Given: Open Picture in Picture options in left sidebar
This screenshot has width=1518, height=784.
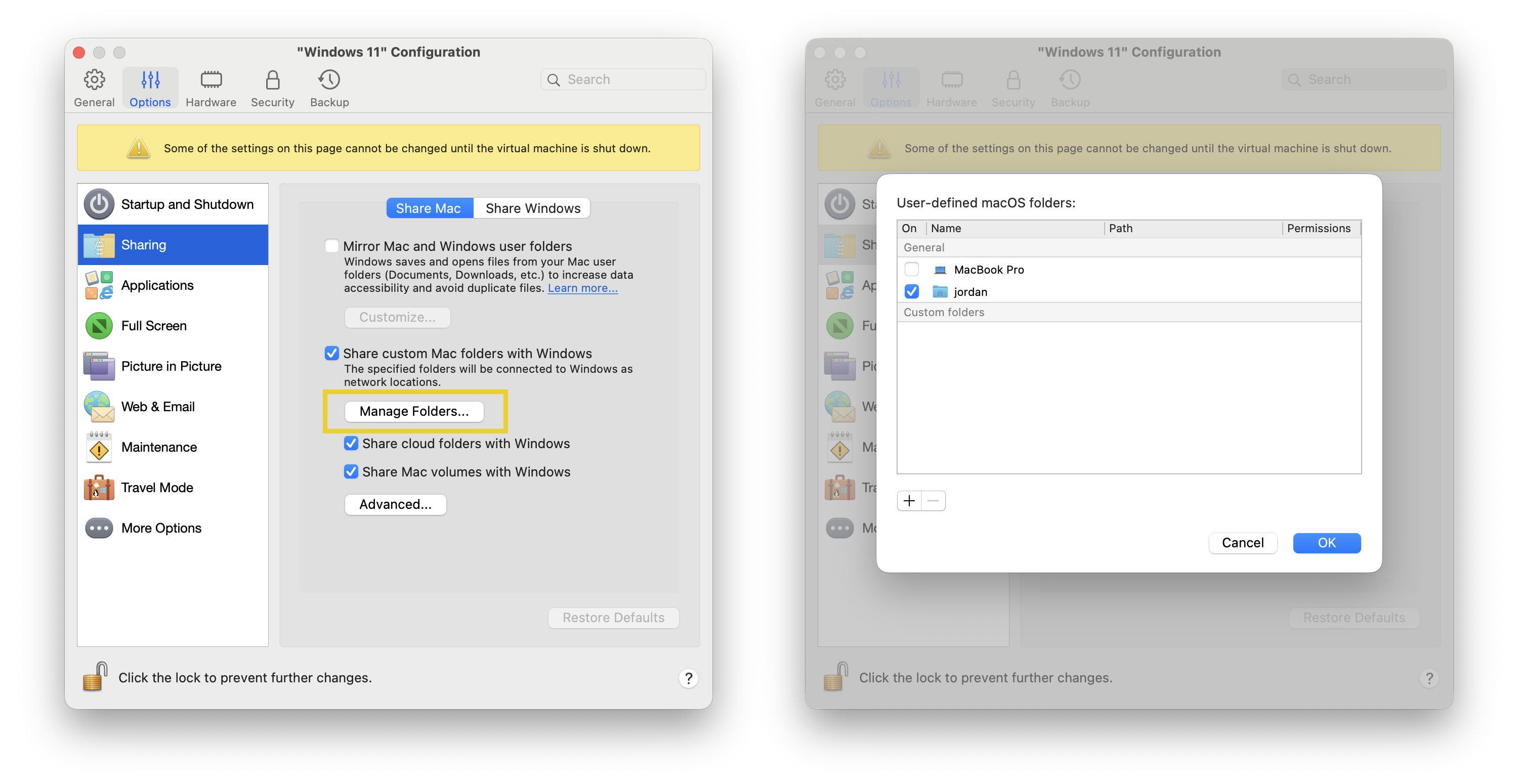Looking at the screenshot, I should (173, 366).
